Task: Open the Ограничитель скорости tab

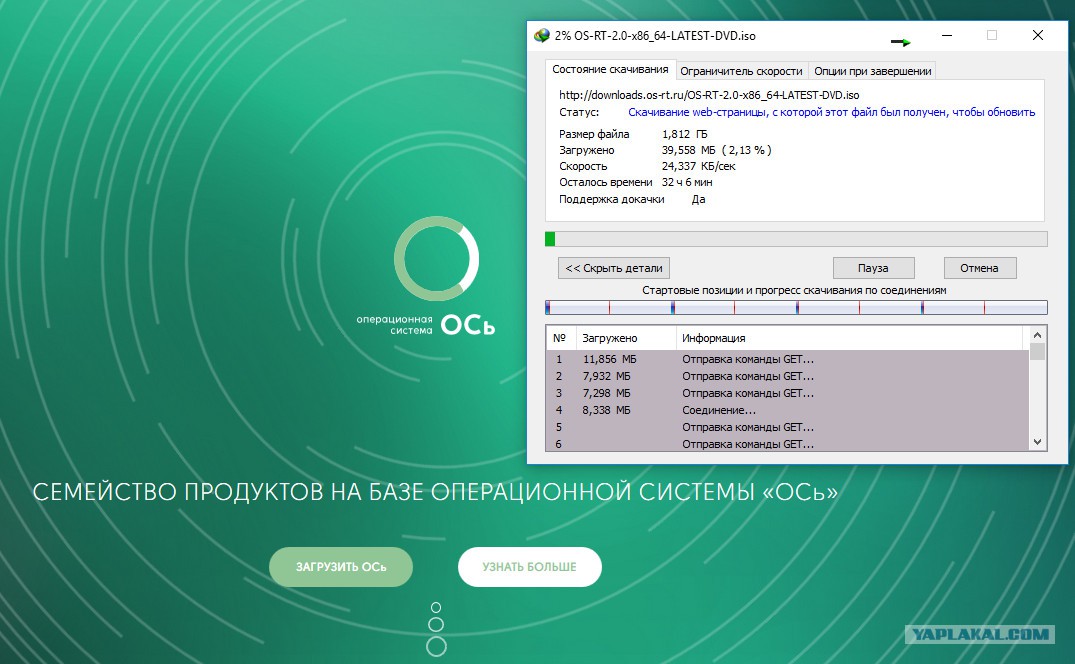Action: tap(741, 71)
